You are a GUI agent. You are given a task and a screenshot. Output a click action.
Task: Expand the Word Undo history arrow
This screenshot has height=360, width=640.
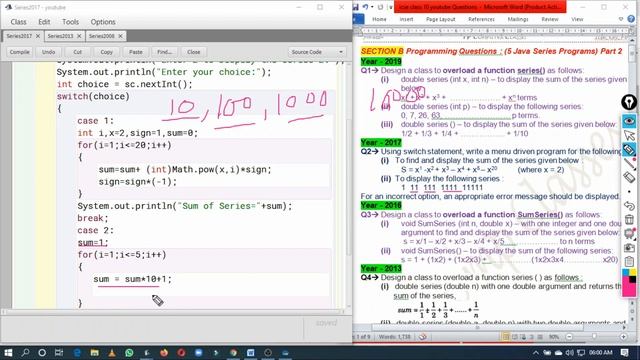coord(372,7)
